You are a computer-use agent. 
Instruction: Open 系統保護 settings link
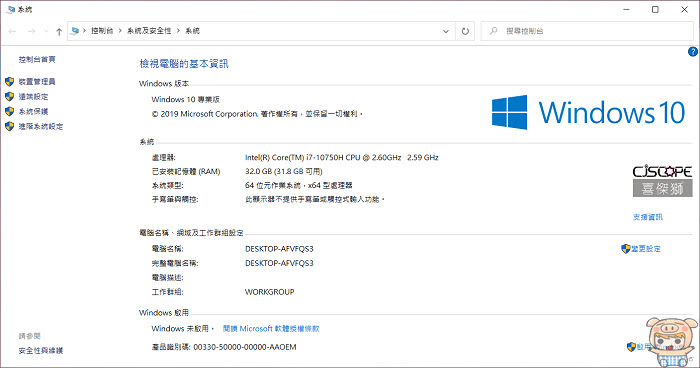(x=33, y=112)
